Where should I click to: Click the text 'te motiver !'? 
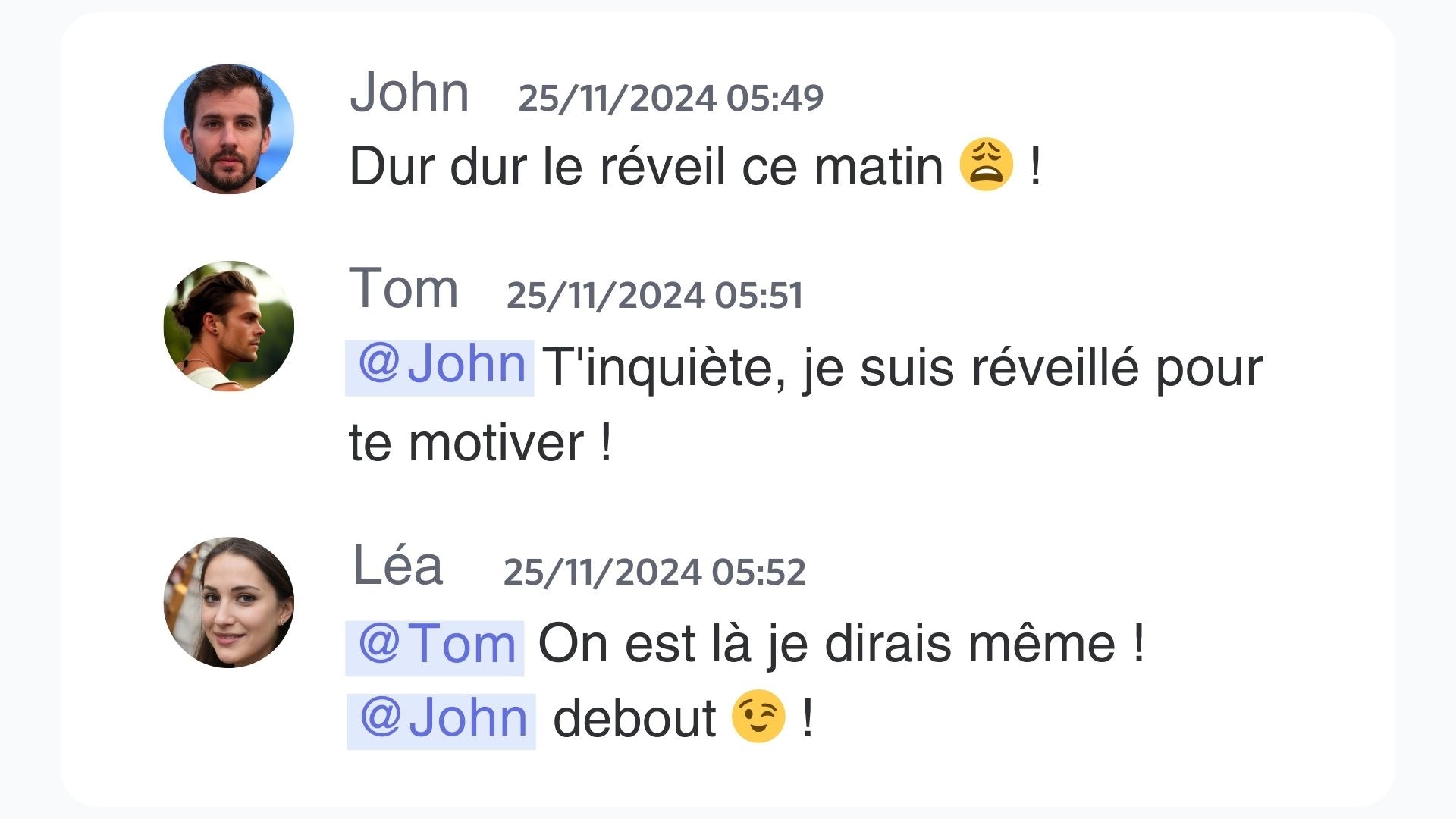(480, 443)
